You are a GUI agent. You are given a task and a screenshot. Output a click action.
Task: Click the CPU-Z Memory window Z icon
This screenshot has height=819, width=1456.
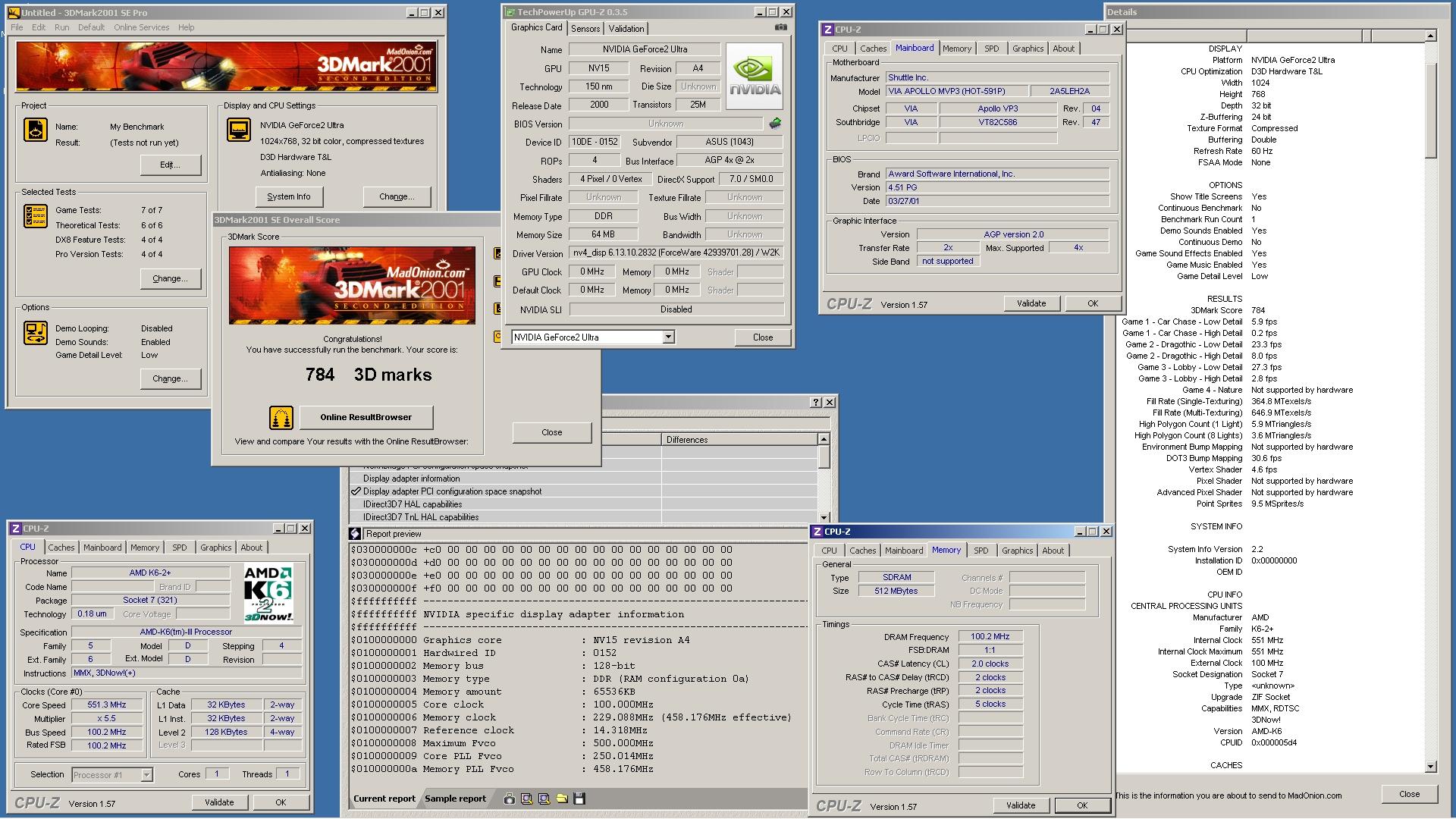click(x=817, y=532)
